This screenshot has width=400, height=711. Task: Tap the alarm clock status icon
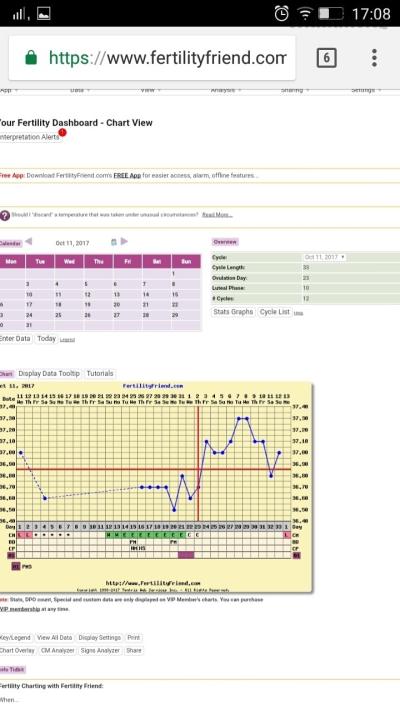click(281, 14)
